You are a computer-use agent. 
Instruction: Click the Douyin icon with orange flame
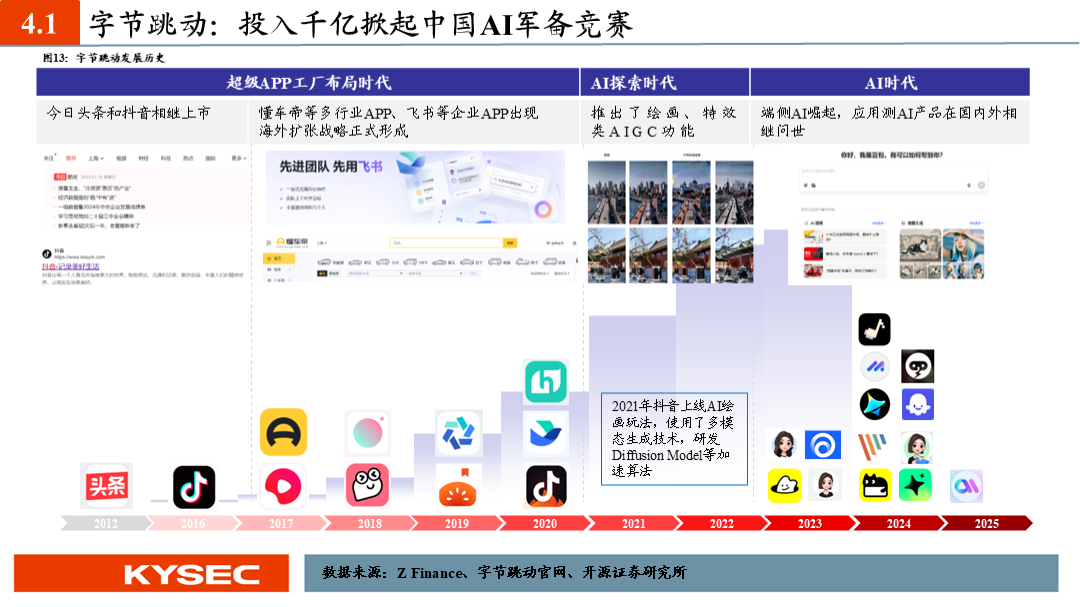[x=546, y=486]
